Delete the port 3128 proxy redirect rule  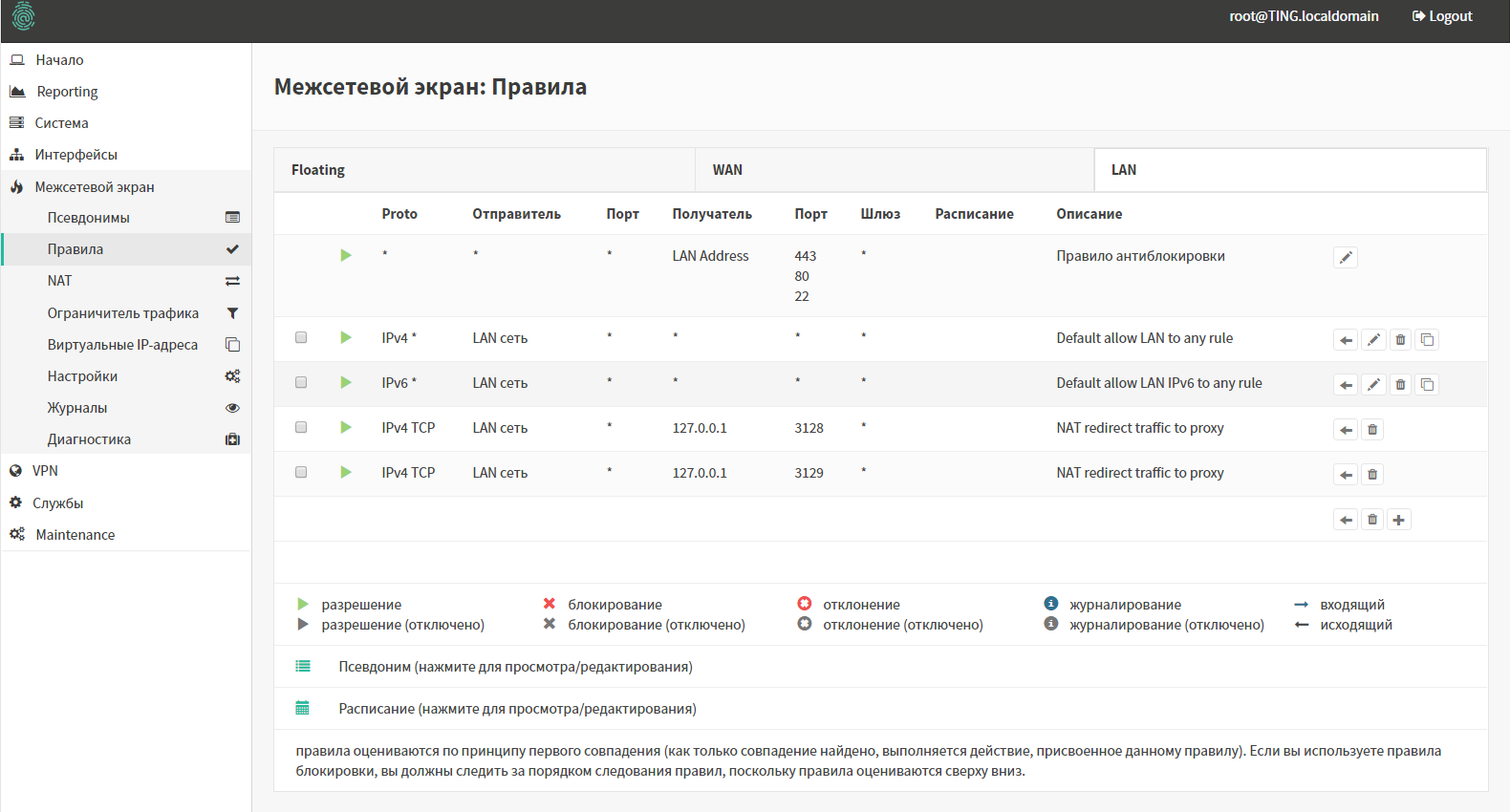(x=1372, y=430)
